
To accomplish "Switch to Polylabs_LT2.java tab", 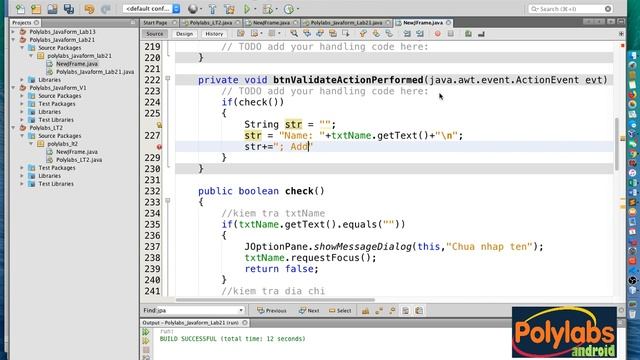I will 211,22.
